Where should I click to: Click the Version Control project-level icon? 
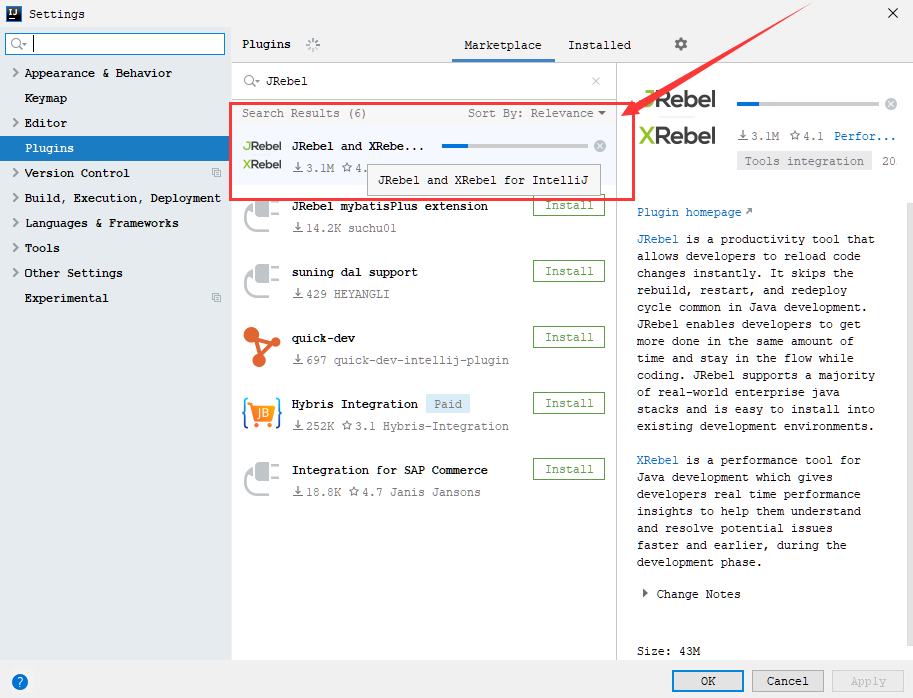(217, 173)
